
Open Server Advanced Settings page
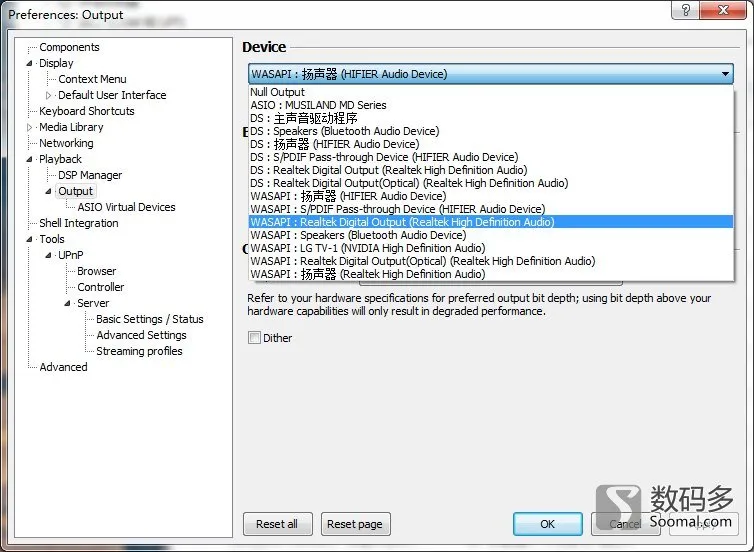tap(141, 335)
